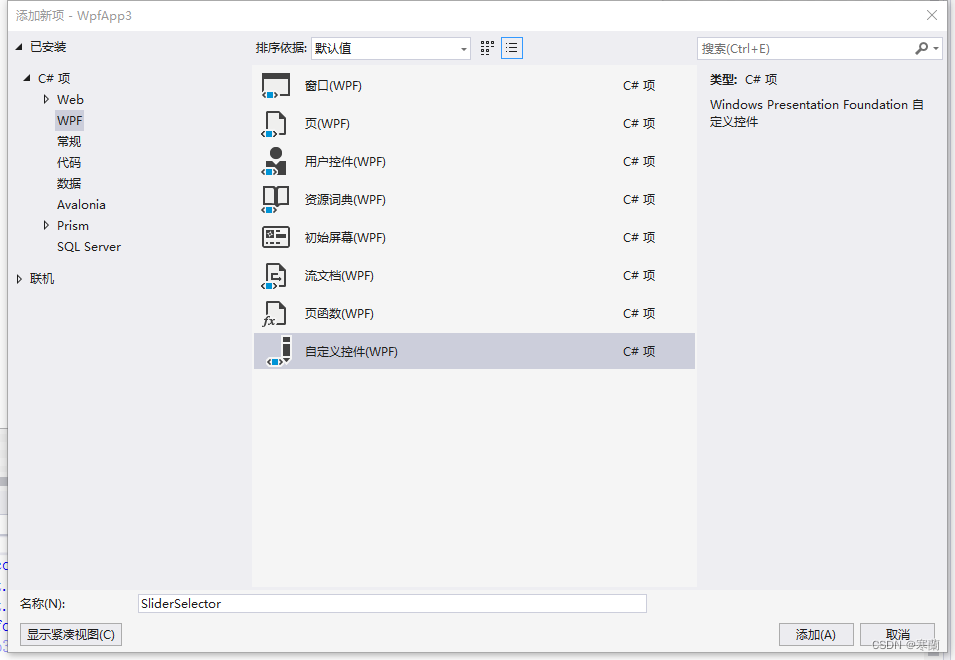
Task: Select the Avalonia category
Action: coord(81,204)
